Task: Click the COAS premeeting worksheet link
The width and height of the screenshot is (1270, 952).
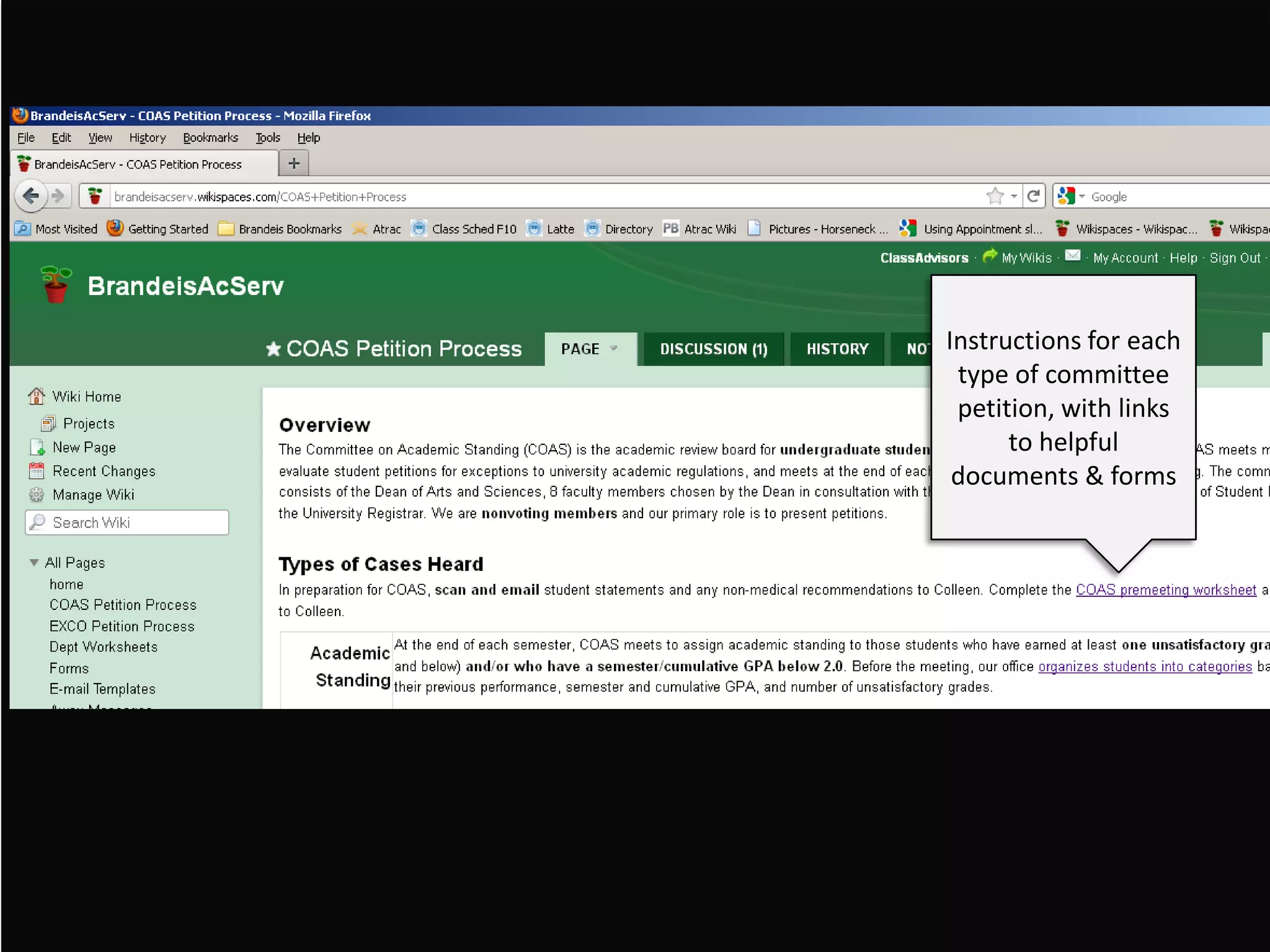Action: pos(1166,589)
